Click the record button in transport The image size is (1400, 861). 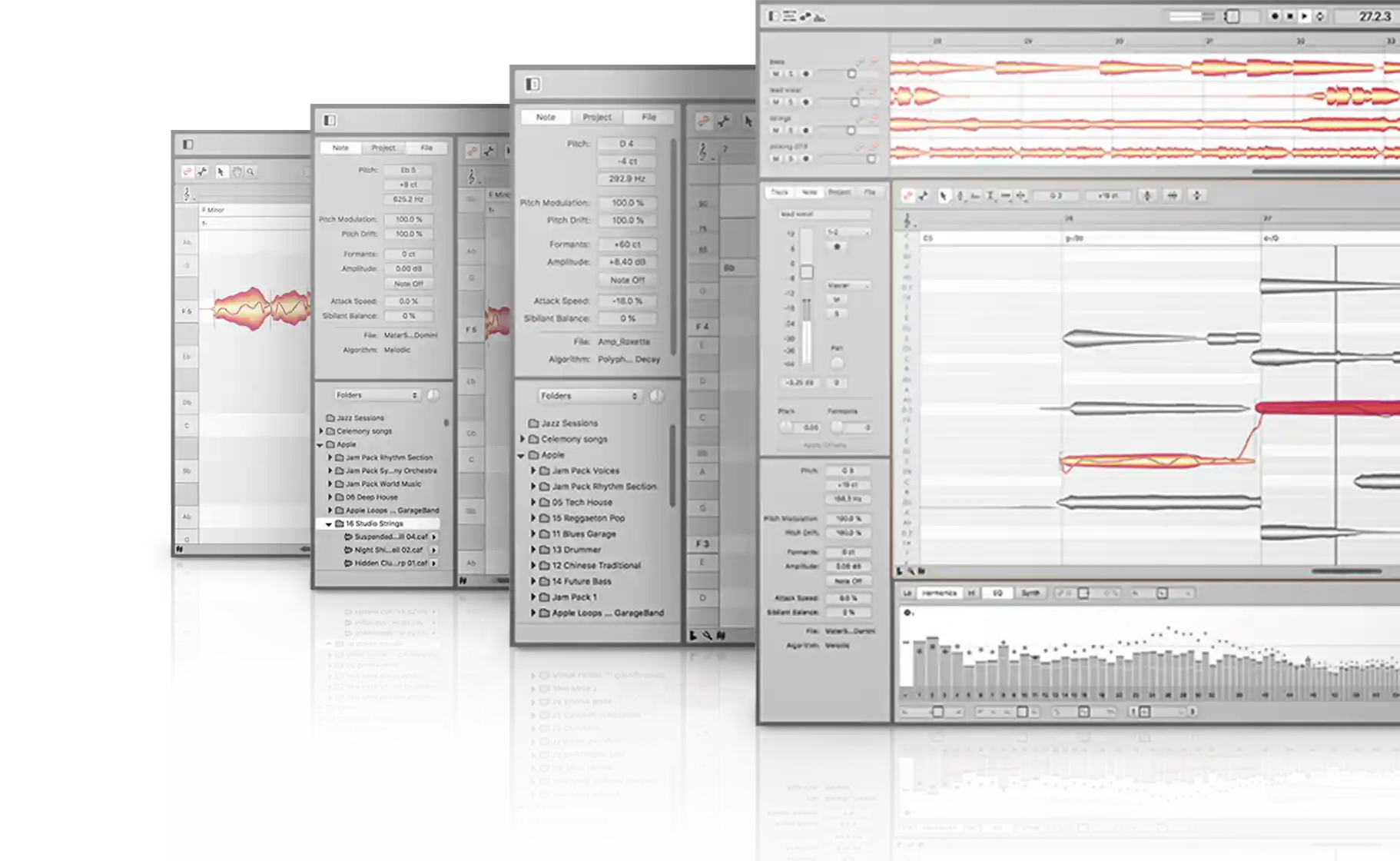pos(1274,16)
